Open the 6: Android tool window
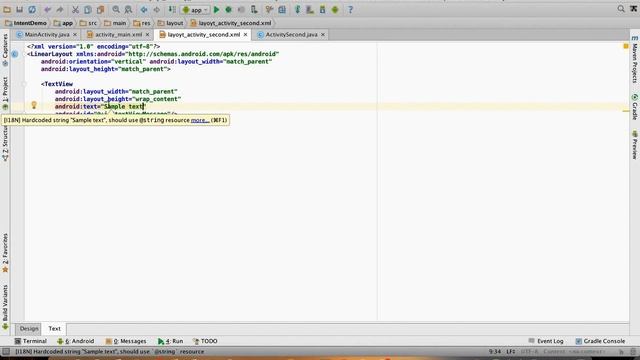640x360 pixels. (x=76, y=341)
